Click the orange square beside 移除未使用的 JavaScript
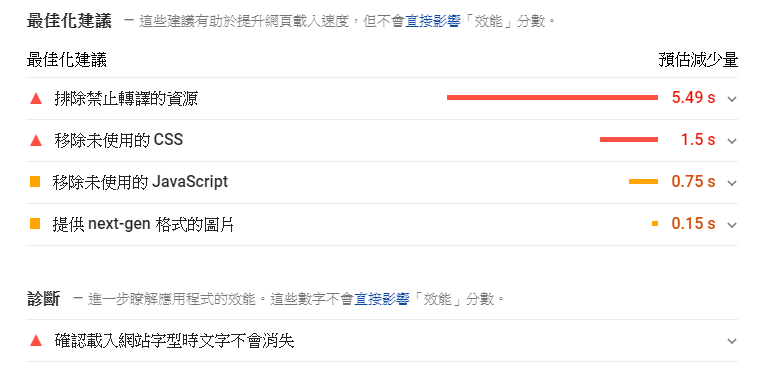 tap(35, 182)
